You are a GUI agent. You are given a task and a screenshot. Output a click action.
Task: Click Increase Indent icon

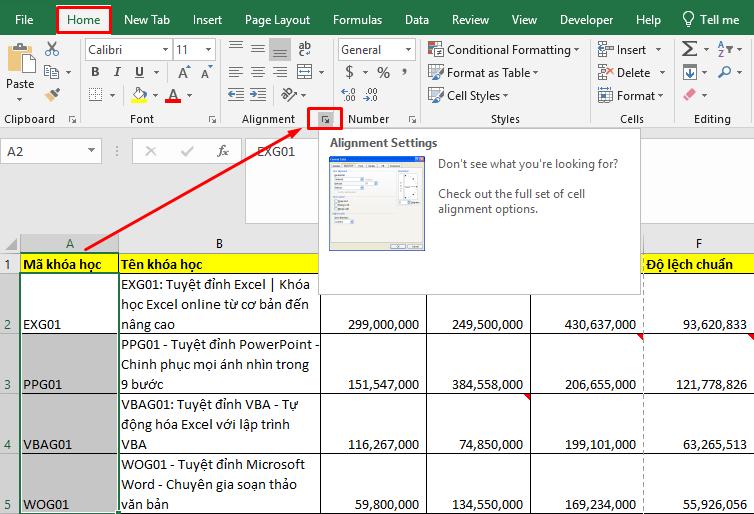(258, 95)
